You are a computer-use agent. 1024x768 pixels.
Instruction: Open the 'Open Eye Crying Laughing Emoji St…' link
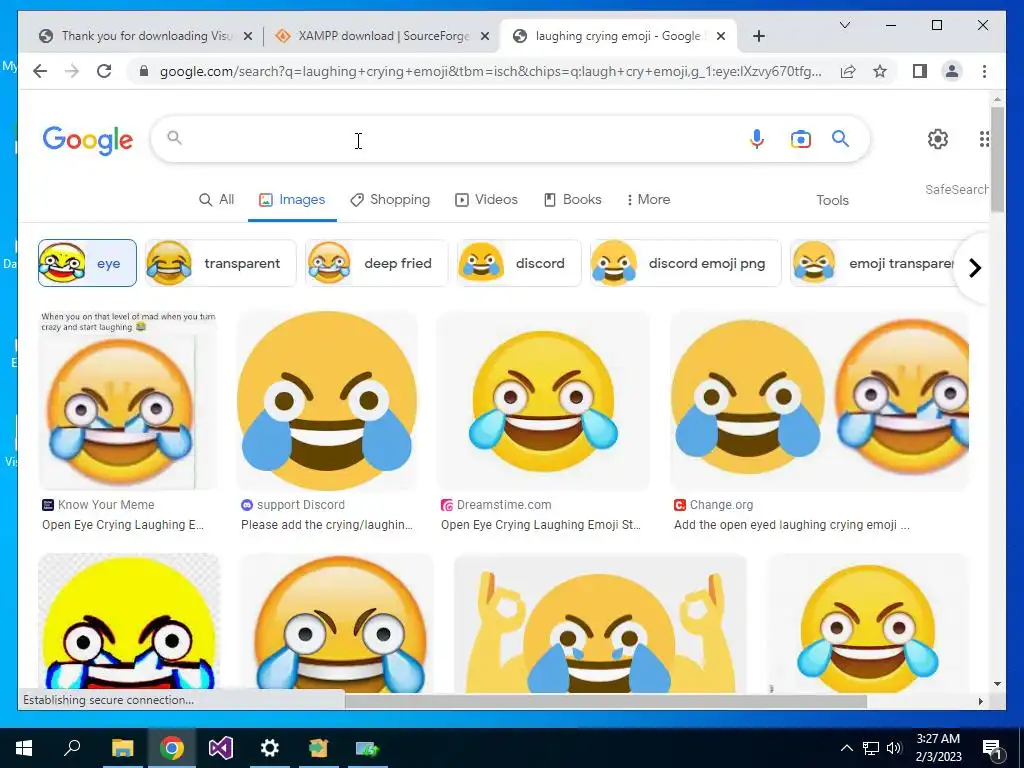click(x=541, y=525)
